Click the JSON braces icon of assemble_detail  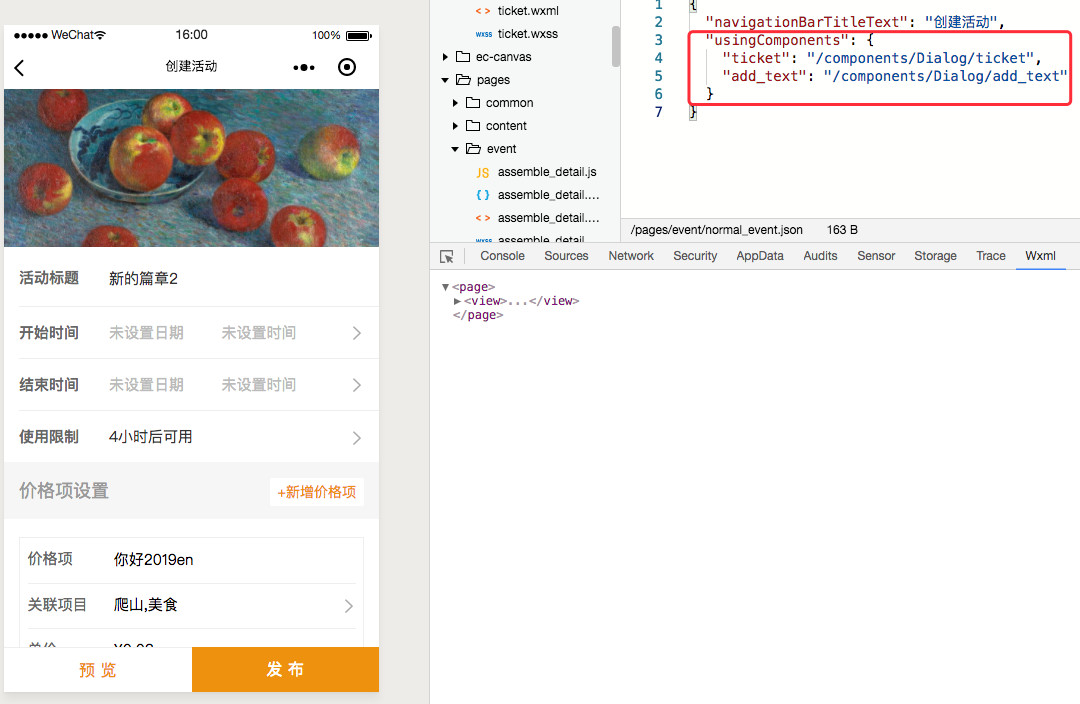tap(483, 195)
